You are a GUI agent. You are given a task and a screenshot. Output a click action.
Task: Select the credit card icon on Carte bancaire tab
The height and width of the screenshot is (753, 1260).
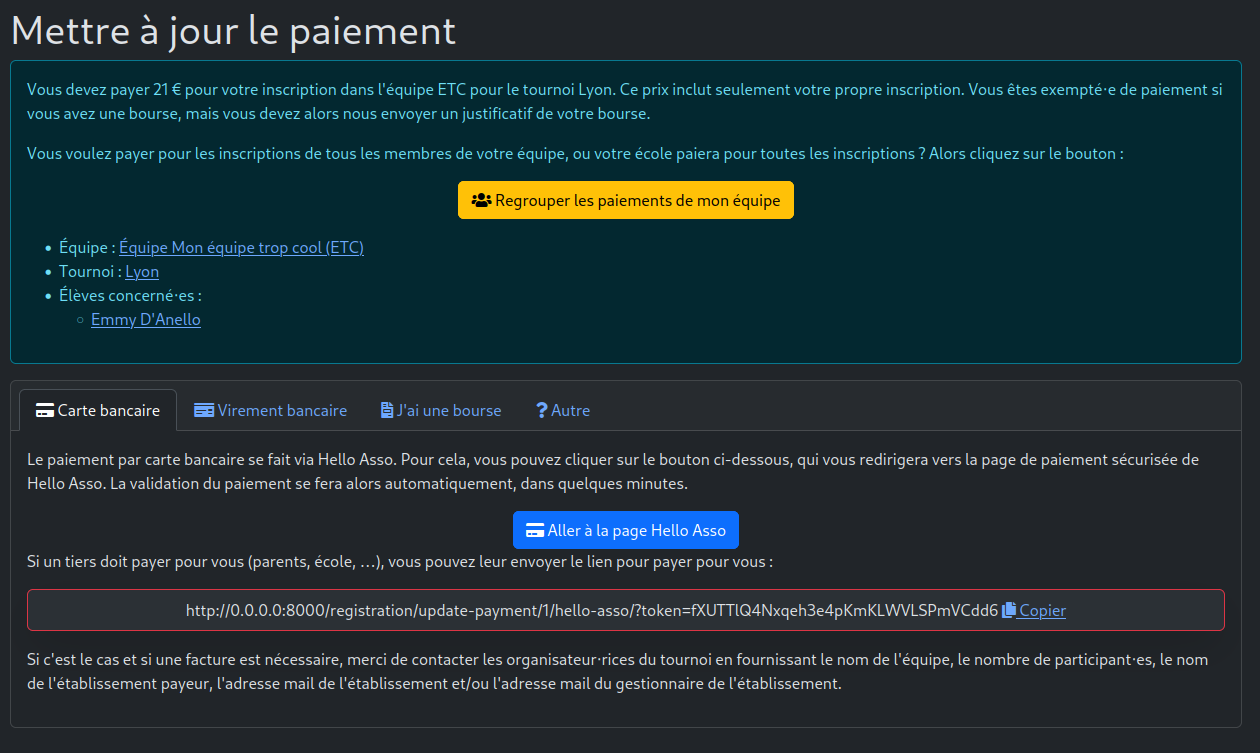44,409
